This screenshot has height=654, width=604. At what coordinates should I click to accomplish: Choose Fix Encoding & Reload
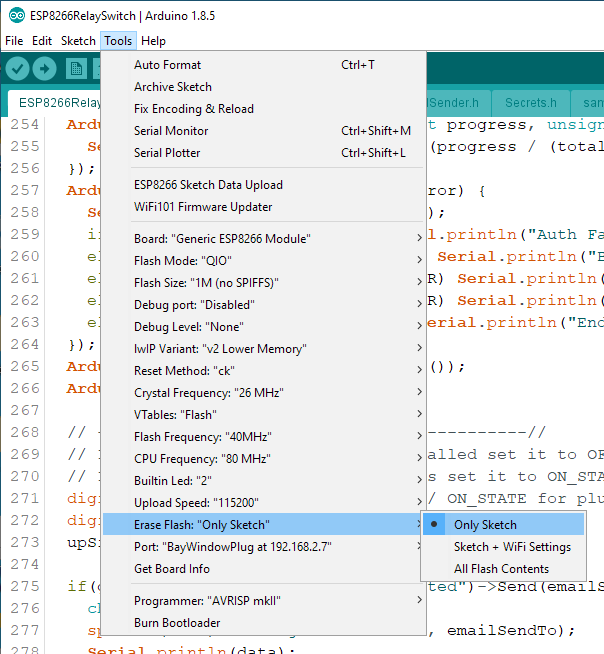(264, 109)
